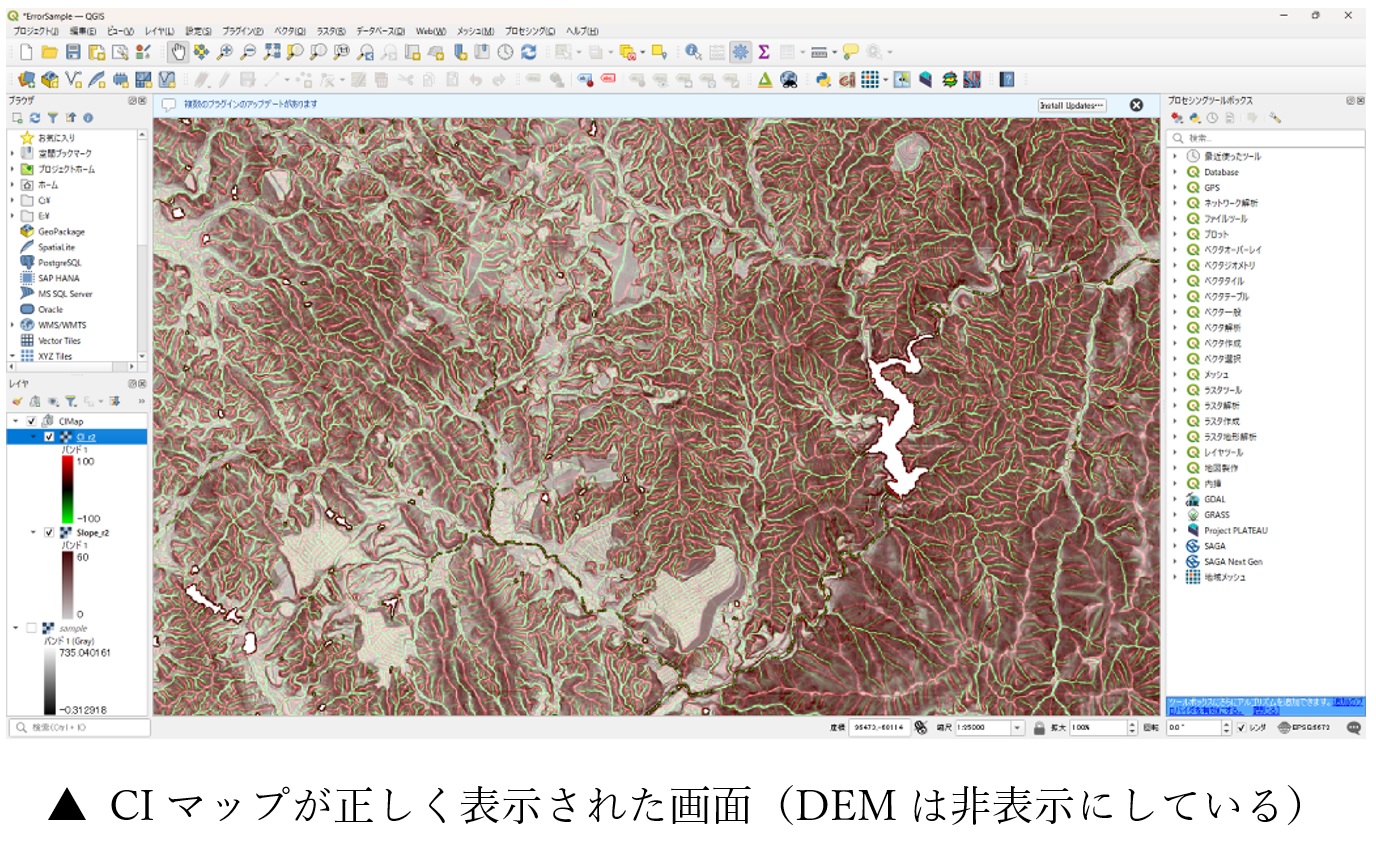Click the Refresh map icon in toolbar
The width and height of the screenshot is (1376, 843).
coord(529,52)
